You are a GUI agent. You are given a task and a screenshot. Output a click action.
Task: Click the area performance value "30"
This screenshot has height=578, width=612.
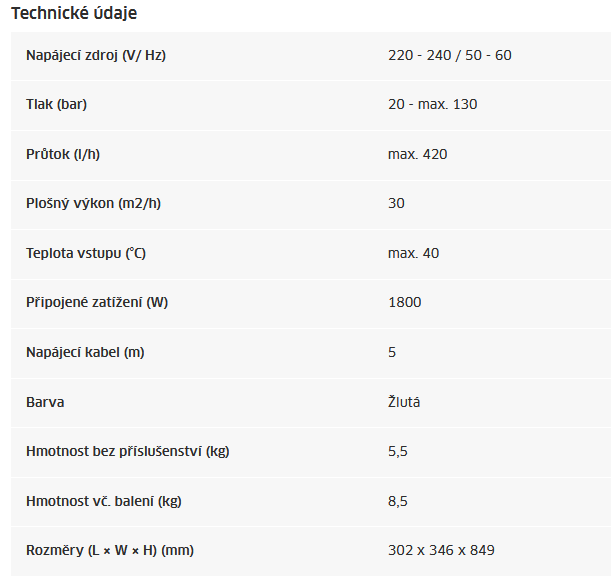tap(396, 203)
